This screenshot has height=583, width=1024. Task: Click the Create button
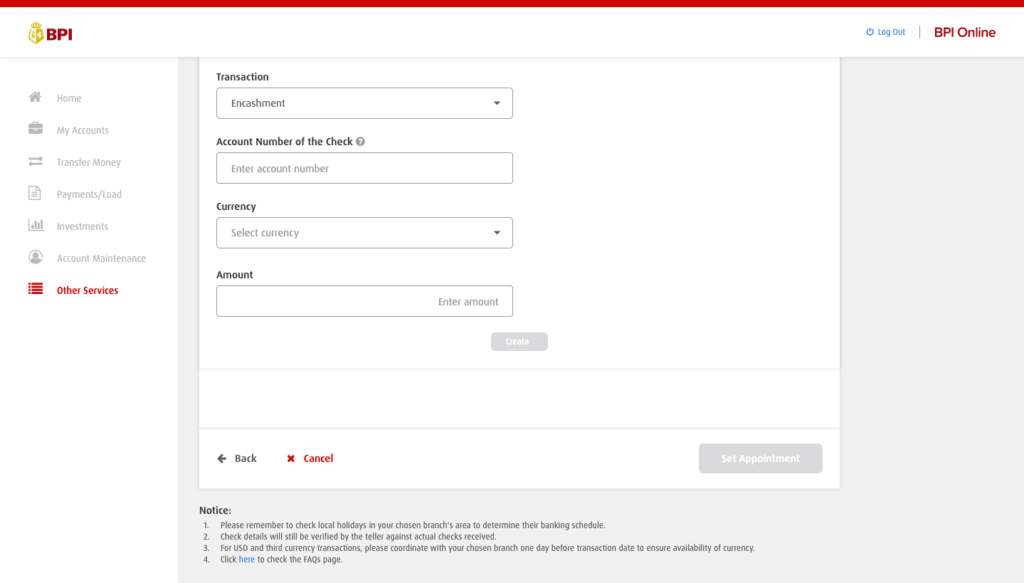(x=518, y=342)
